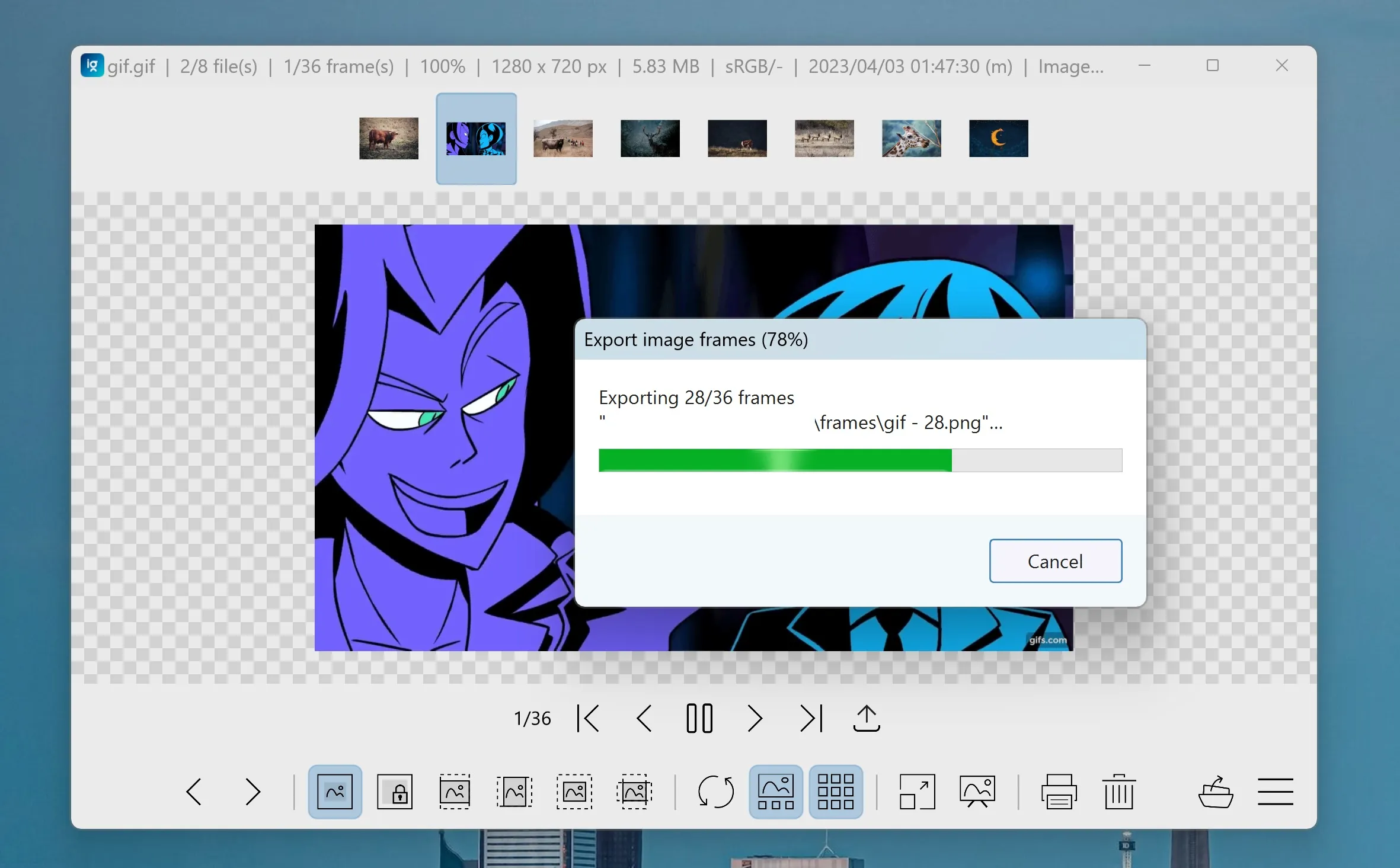Screen dimensions: 1400x868
Task: View the next image in toolbar
Action: point(252,792)
